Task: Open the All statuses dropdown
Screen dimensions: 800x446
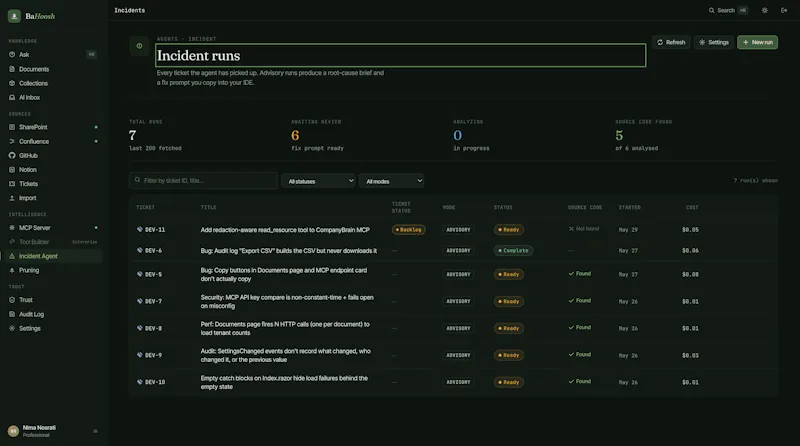Action: [x=318, y=181]
